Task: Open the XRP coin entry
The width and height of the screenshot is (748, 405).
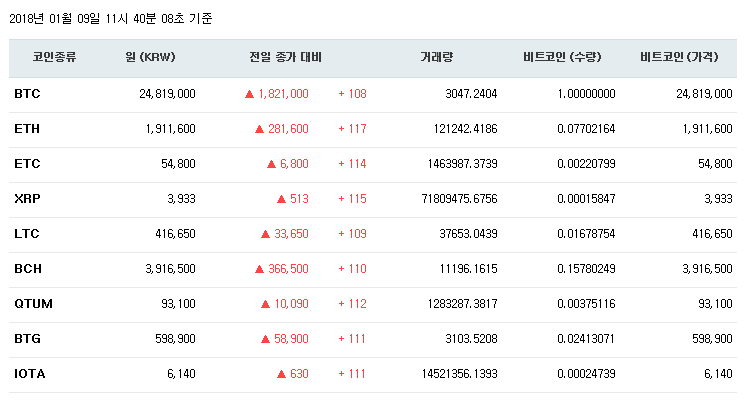Action: pos(27,199)
